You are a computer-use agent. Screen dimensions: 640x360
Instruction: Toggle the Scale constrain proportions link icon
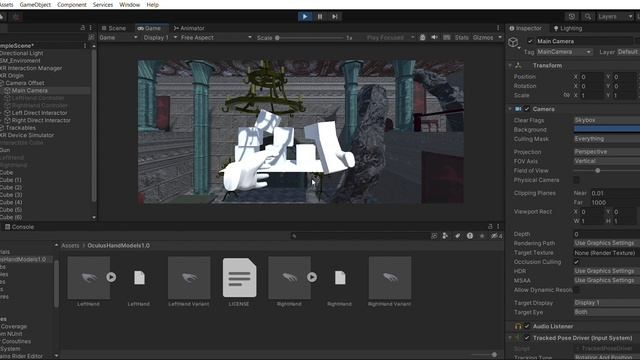click(x=566, y=95)
